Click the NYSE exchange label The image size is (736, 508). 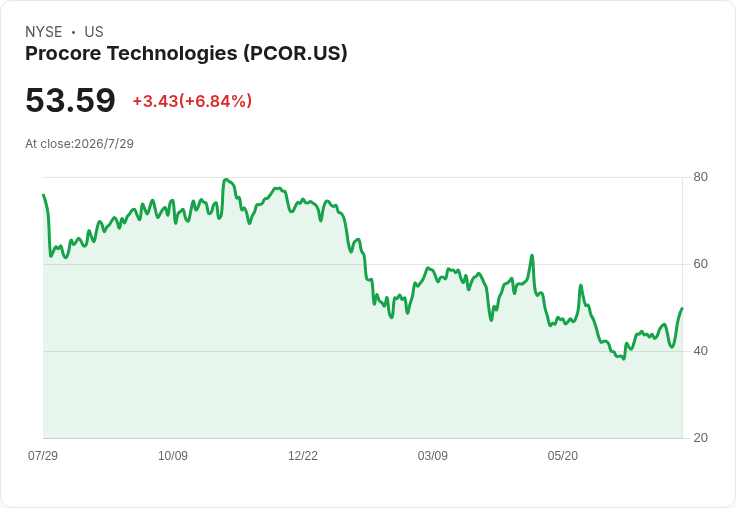[44, 32]
